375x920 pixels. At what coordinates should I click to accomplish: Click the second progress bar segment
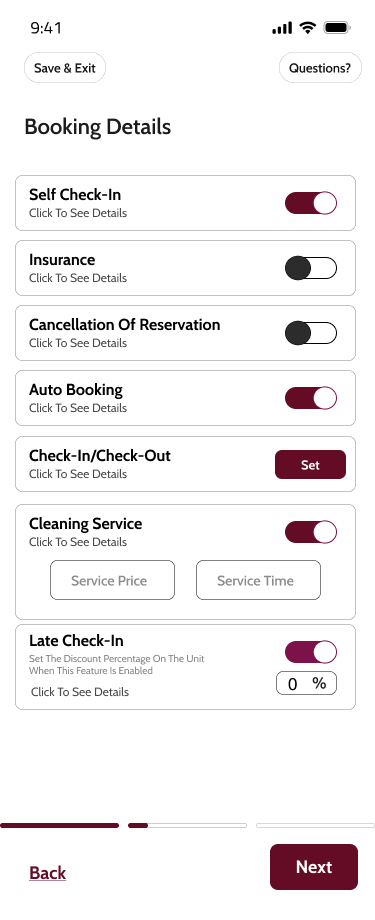click(187, 826)
